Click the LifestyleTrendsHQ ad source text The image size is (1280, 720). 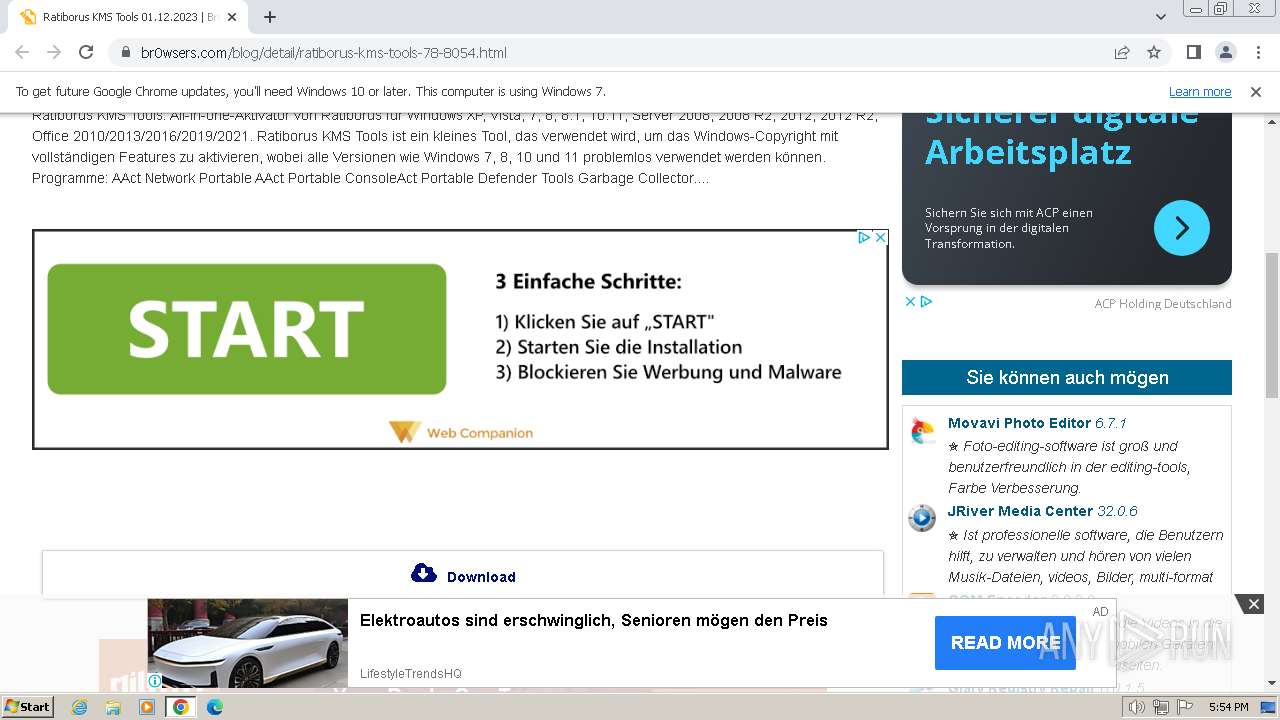pos(411,674)
